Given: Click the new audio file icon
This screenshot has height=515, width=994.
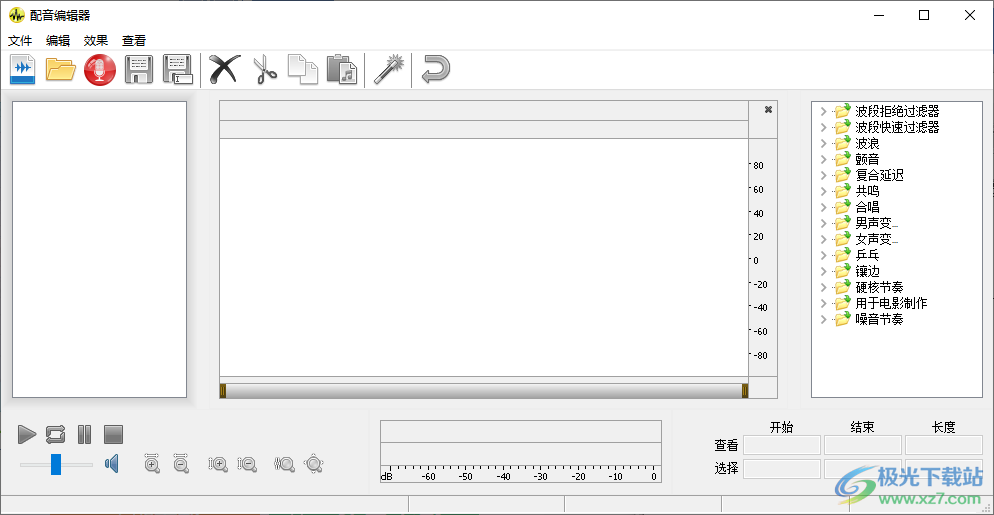Looking at the screenshot, I should tap(23, 70).
